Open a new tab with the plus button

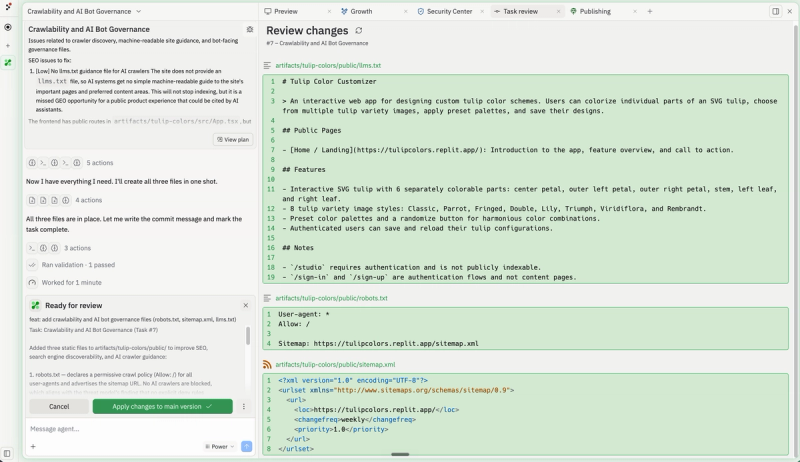tap(649, 11)
